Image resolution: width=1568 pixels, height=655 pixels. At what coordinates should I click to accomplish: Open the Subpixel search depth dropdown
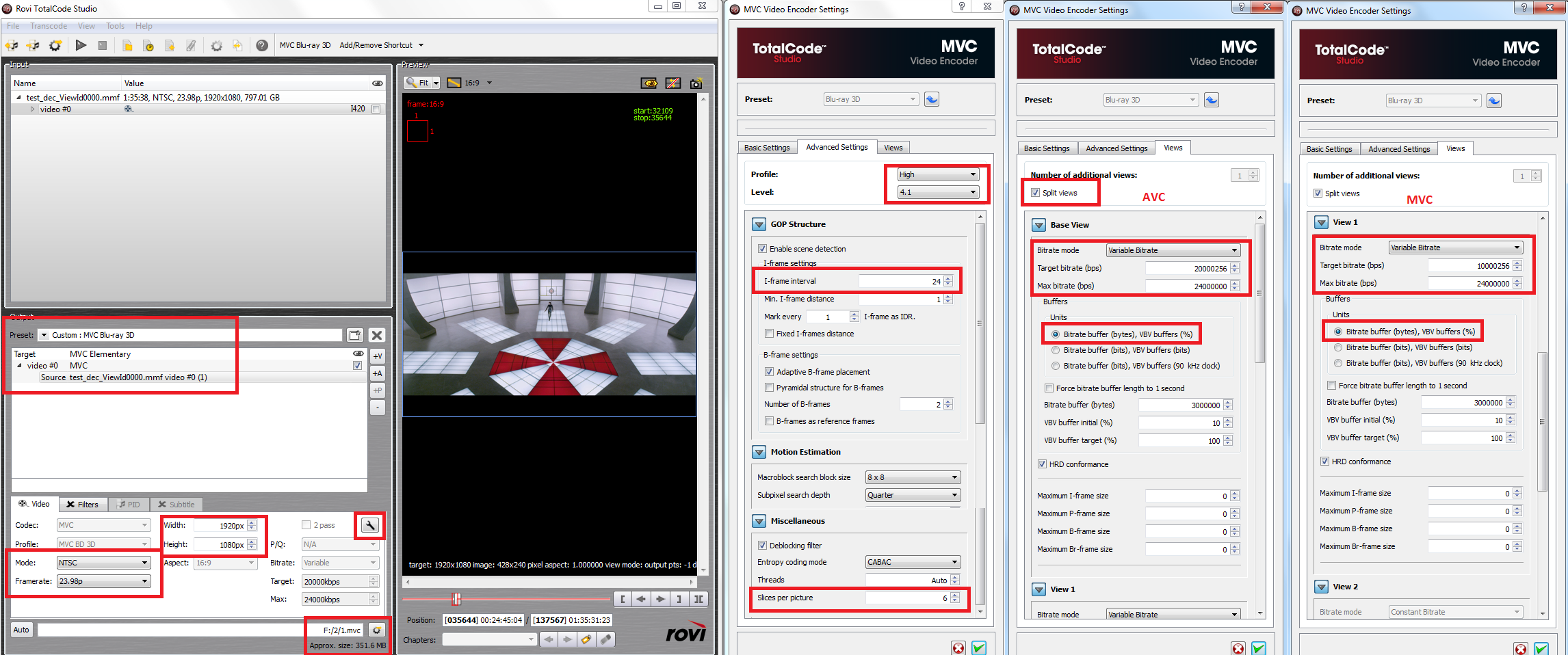pyautogui.click(x=913, y=495)
